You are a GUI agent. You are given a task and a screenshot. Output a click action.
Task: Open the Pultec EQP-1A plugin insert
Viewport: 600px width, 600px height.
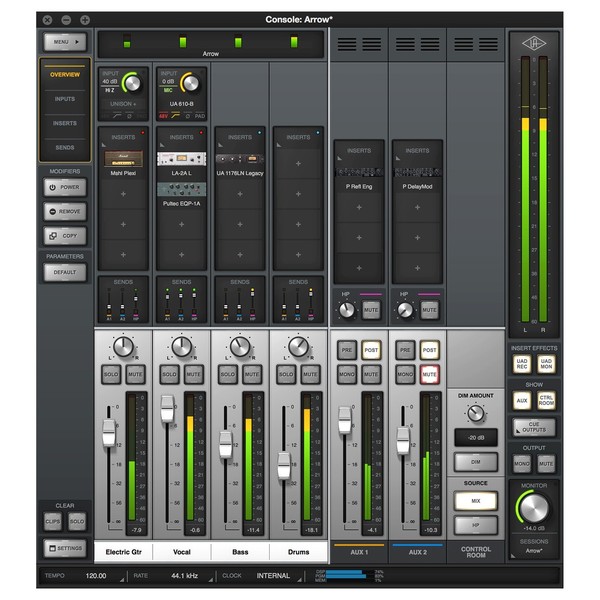pos(181,189)
